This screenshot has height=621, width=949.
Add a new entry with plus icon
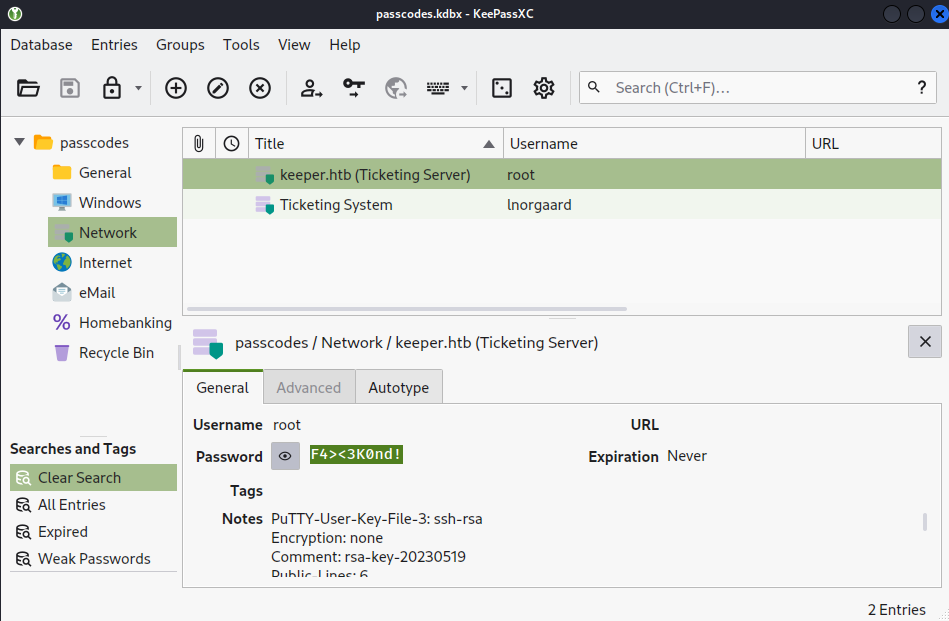(x=176, y=88)
